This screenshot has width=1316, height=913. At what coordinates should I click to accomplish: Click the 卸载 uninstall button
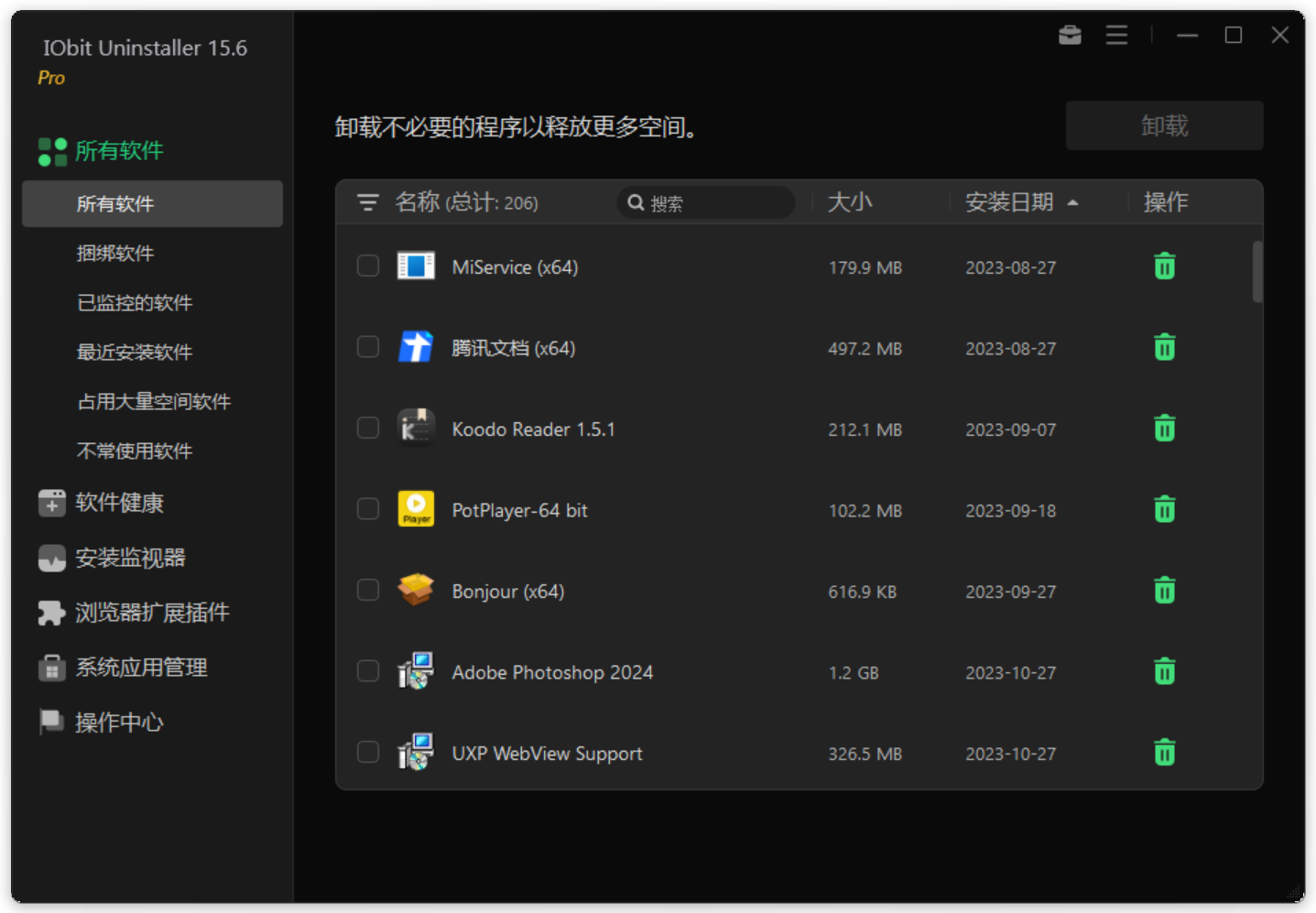(x=1164, y=125)
